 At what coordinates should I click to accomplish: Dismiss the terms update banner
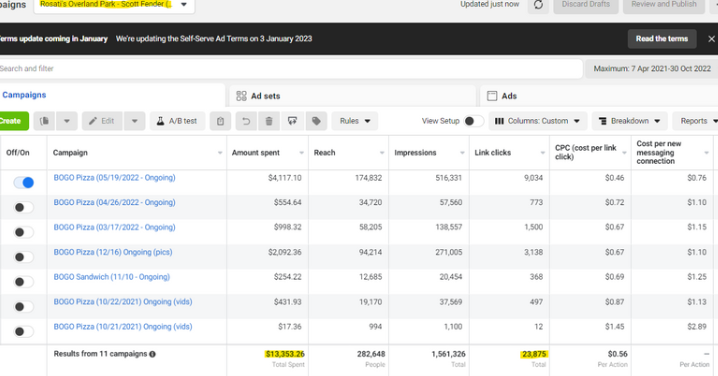(x=711, y=39)
